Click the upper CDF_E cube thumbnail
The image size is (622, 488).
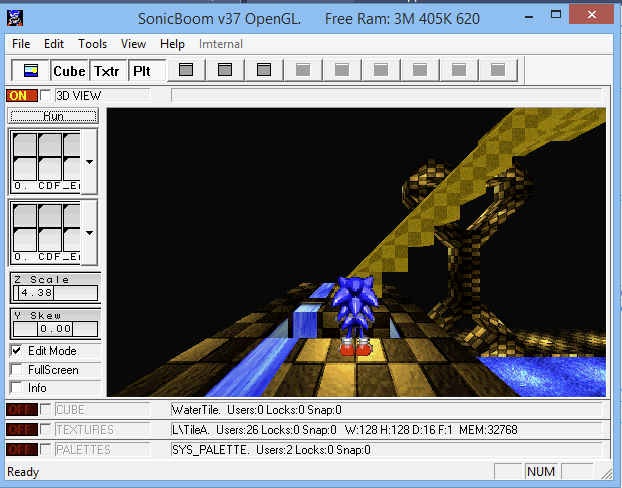click(x=46, y=161)
